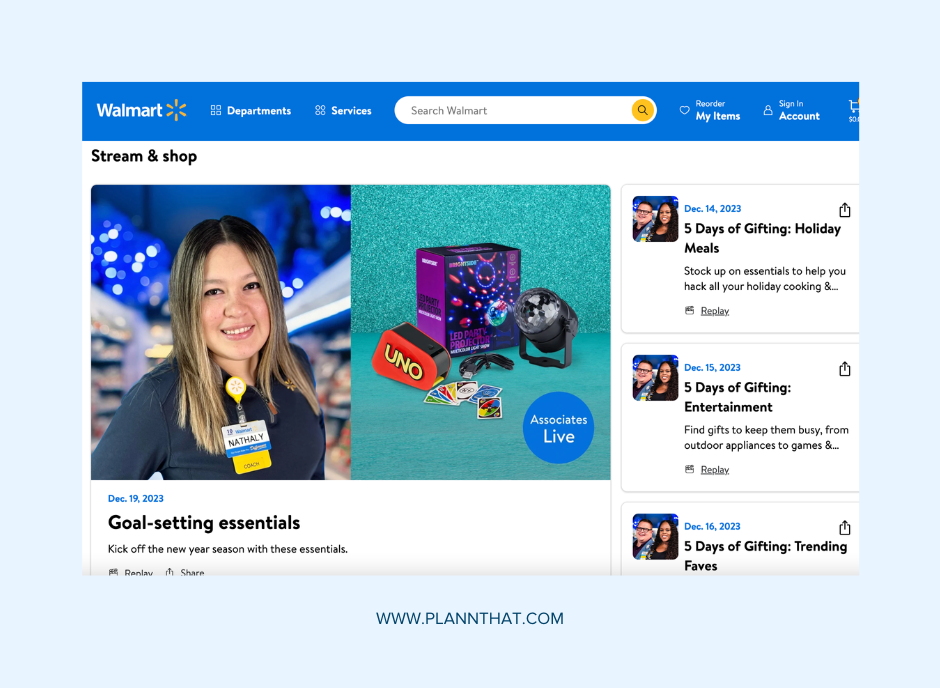Open "5 Days of Gifting: Holiday Meals" title
The height and width of the screenshot is (688, 940).
click(x=763, y=239)
